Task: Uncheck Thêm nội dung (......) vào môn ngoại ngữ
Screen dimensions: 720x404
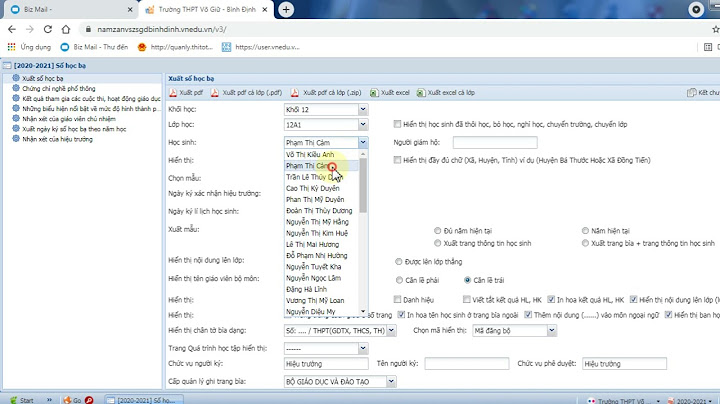Action: (528, 314)
